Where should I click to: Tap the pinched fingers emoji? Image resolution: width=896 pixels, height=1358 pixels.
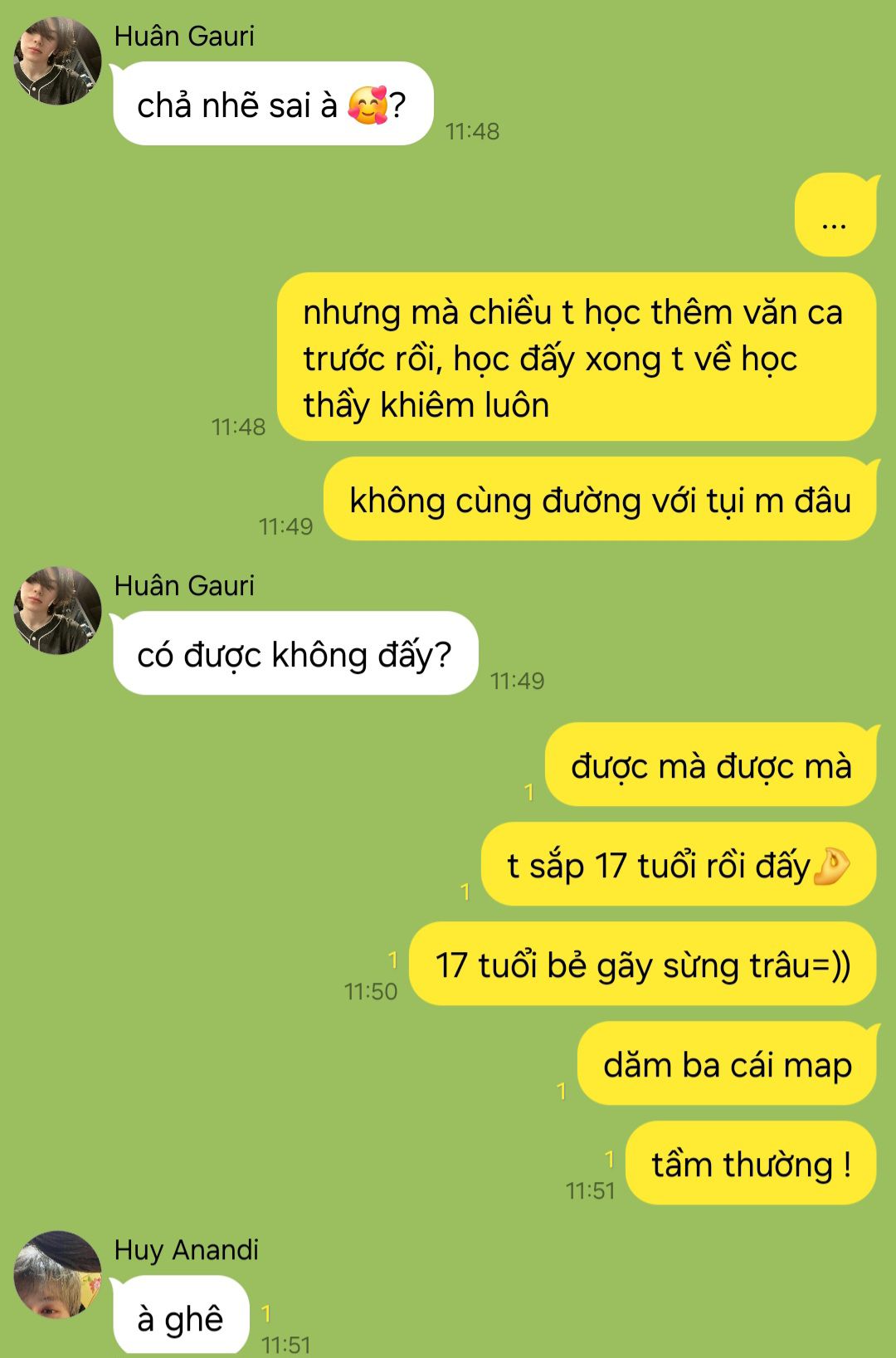coord(831,866)
